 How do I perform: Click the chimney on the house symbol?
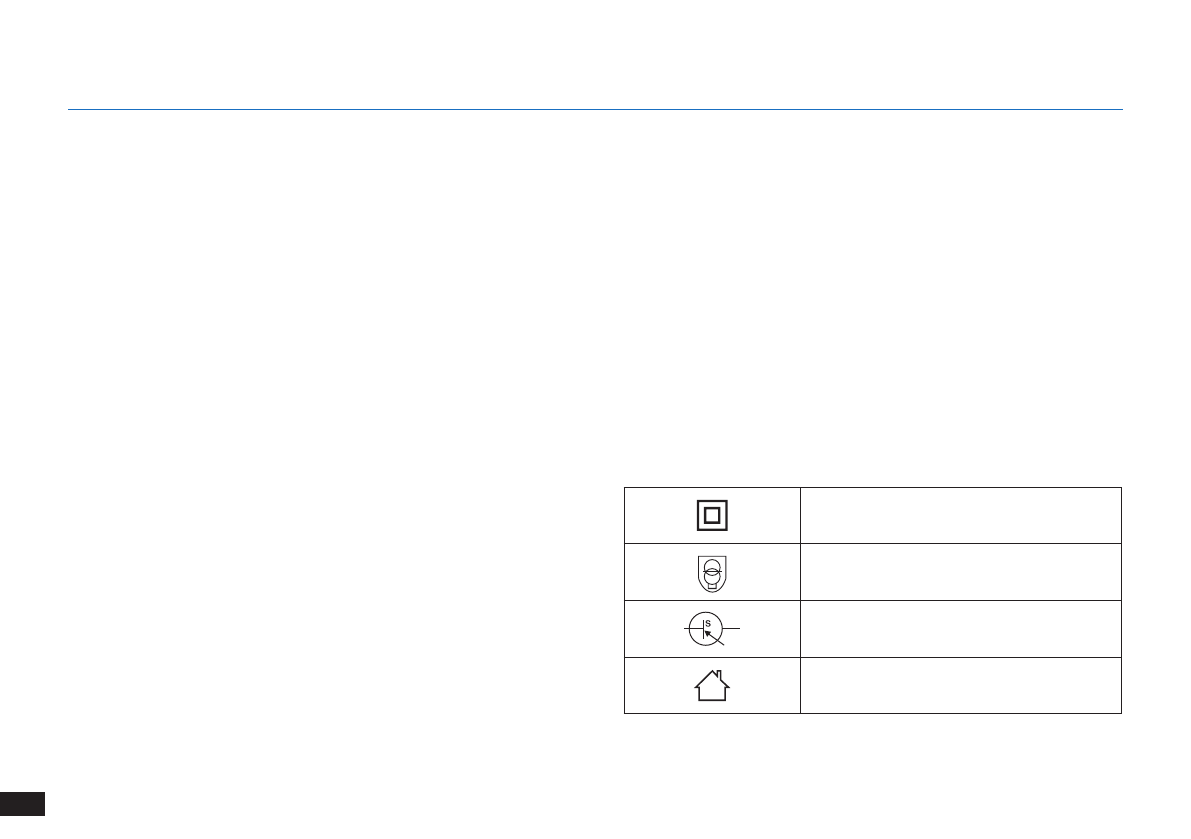coord(719,674)
